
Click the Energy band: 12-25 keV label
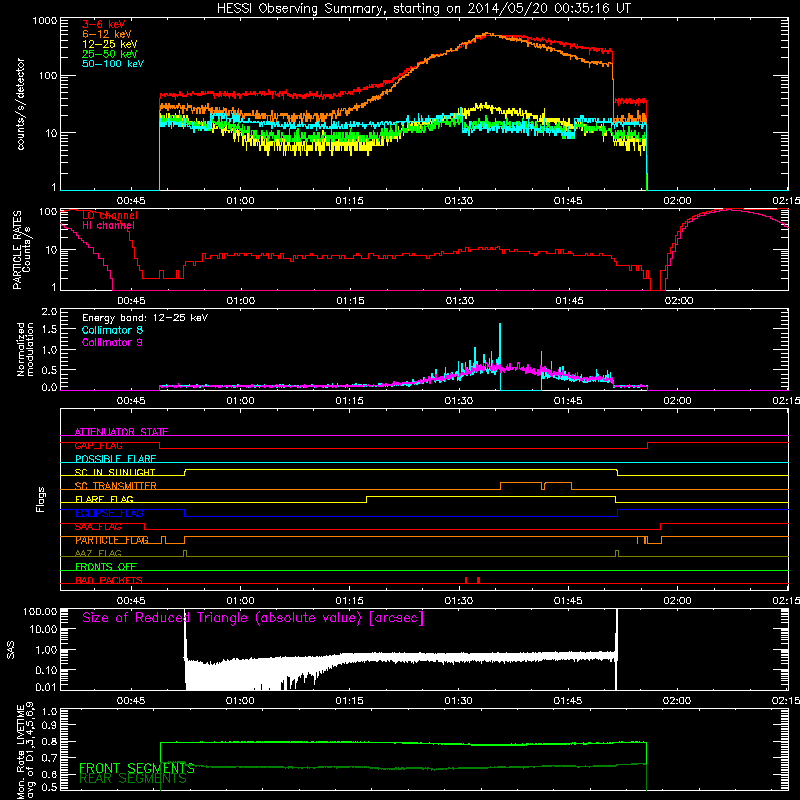pyautogui.click(x=145, y=318)
